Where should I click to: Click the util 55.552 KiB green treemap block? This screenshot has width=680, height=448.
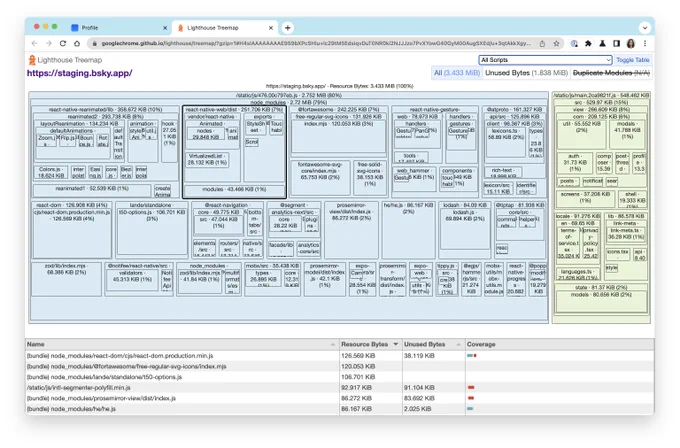(x=581, y=134)
